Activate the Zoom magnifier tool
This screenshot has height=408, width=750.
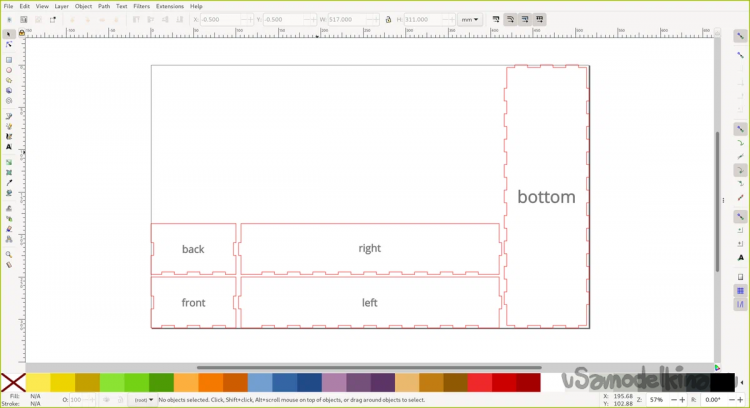tap(9, 254)
